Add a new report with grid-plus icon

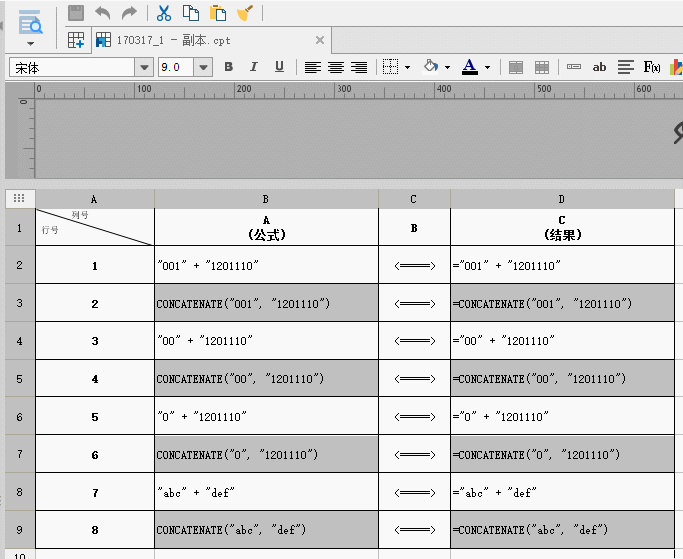pyautogui.click(x=76, y=40)
